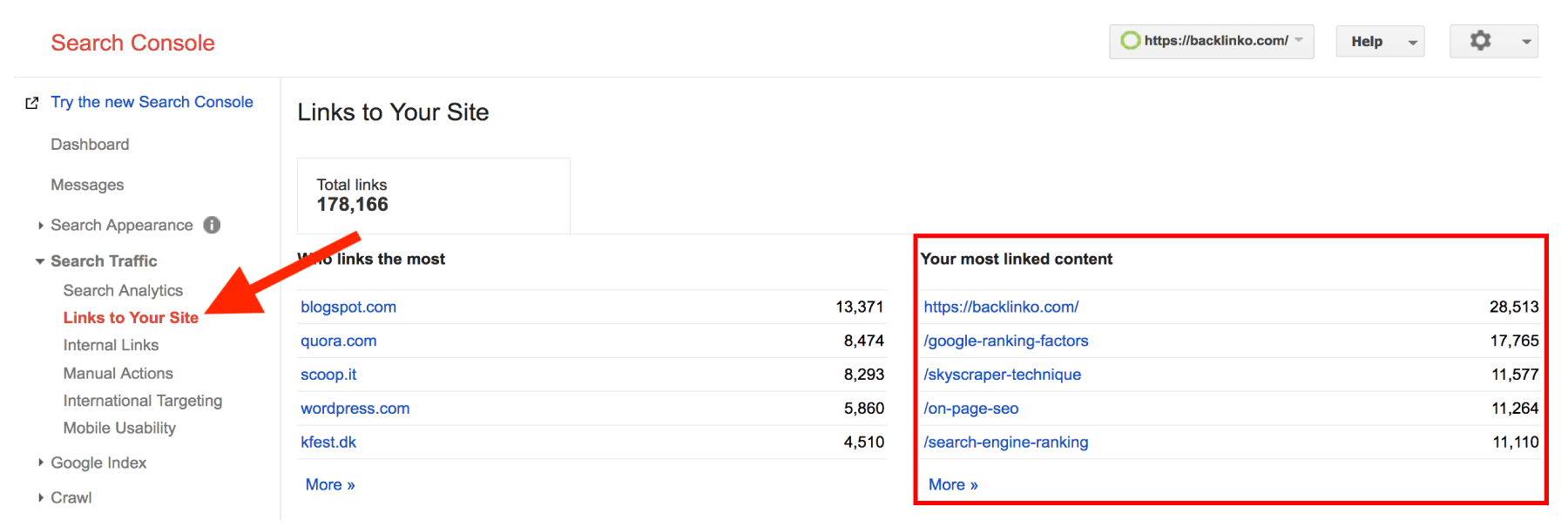Open /on-page-seo linked page
1568x527 pixels.
point(970,409)
